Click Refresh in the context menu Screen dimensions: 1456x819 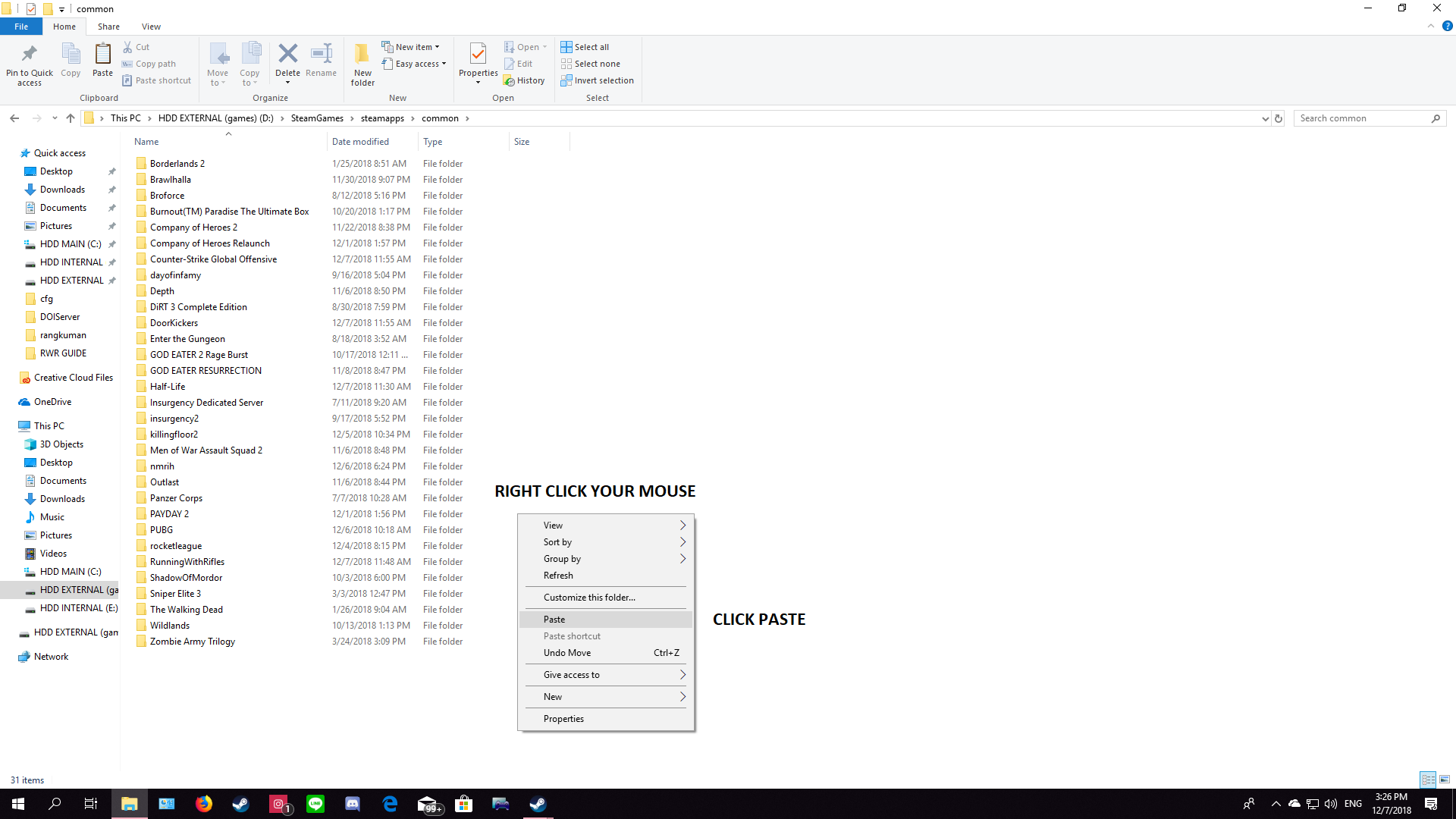tap(558, 576)
